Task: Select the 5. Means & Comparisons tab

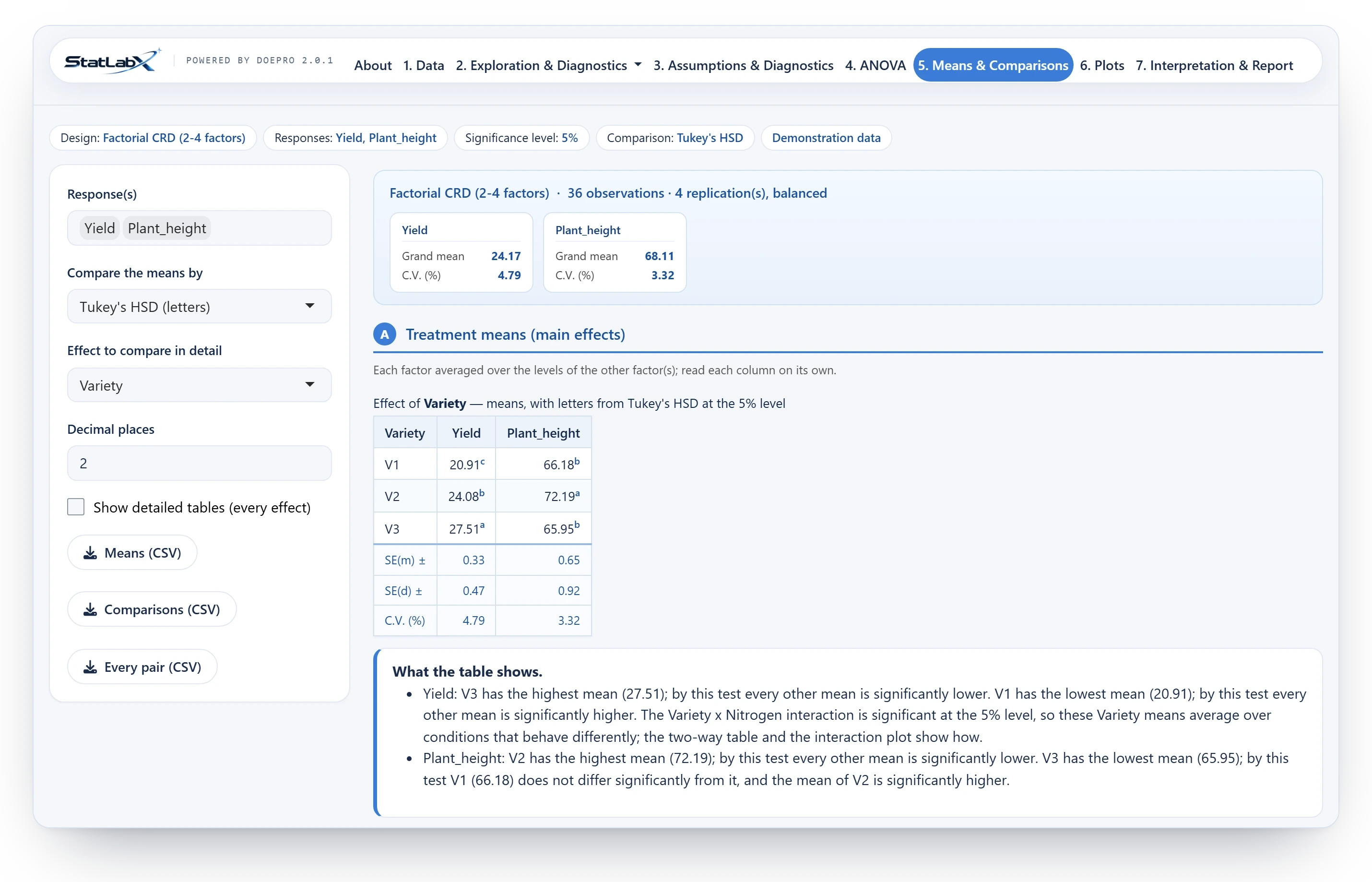Action: tap(993, 65)
